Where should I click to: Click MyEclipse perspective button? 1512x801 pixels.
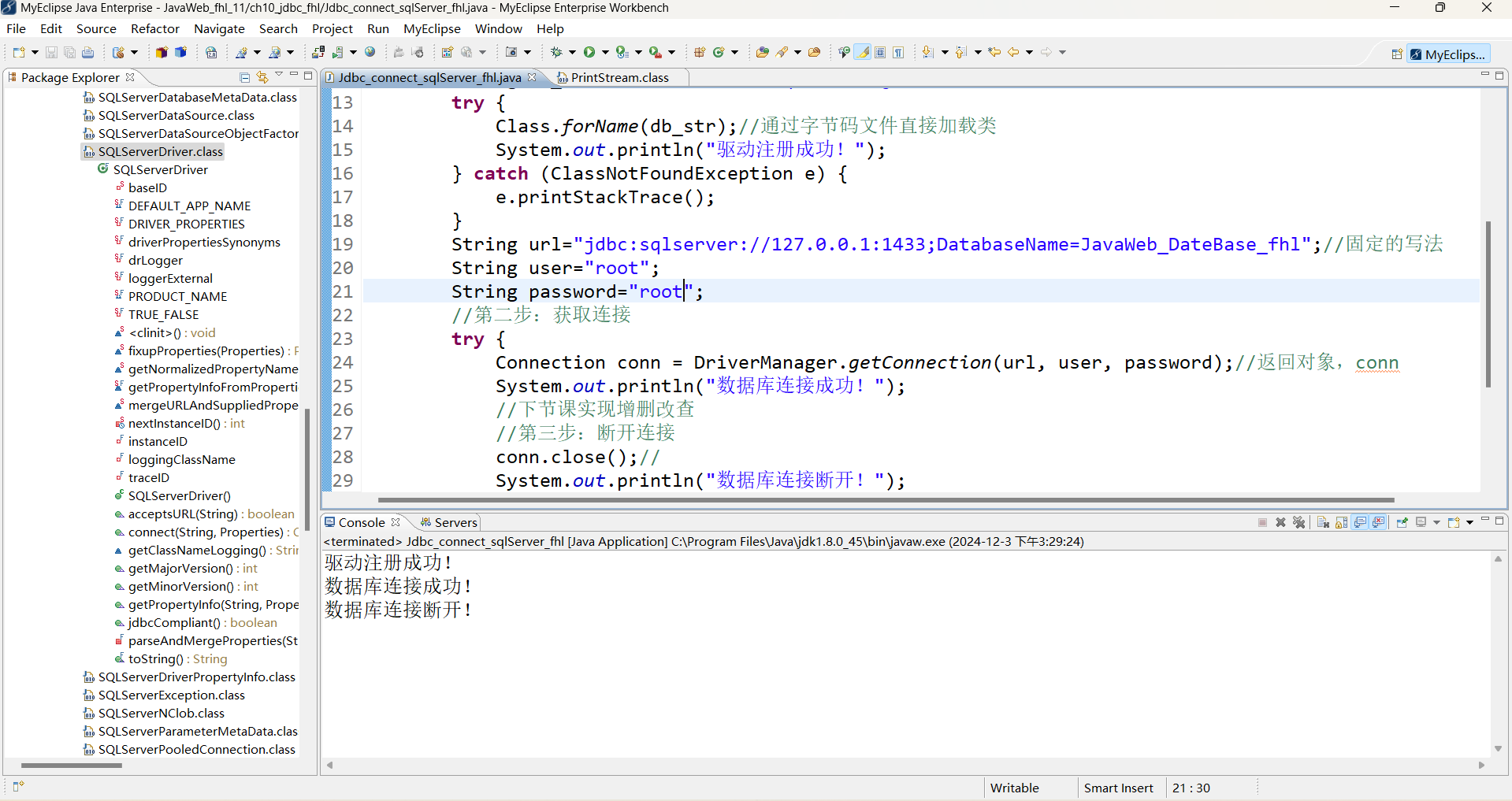pyautogui.click(x=1448, y=54)
